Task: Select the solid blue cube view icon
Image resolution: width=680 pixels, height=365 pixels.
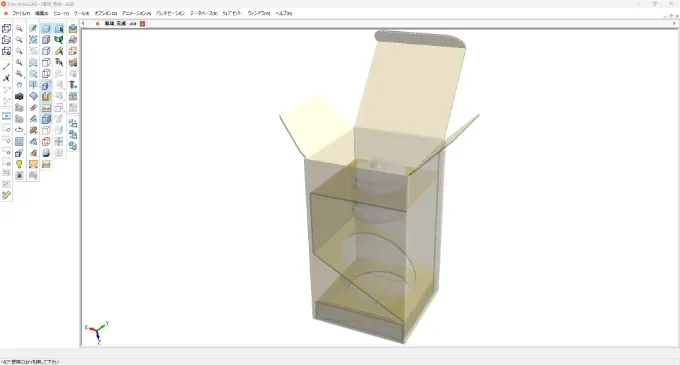Action: [46, 40]
